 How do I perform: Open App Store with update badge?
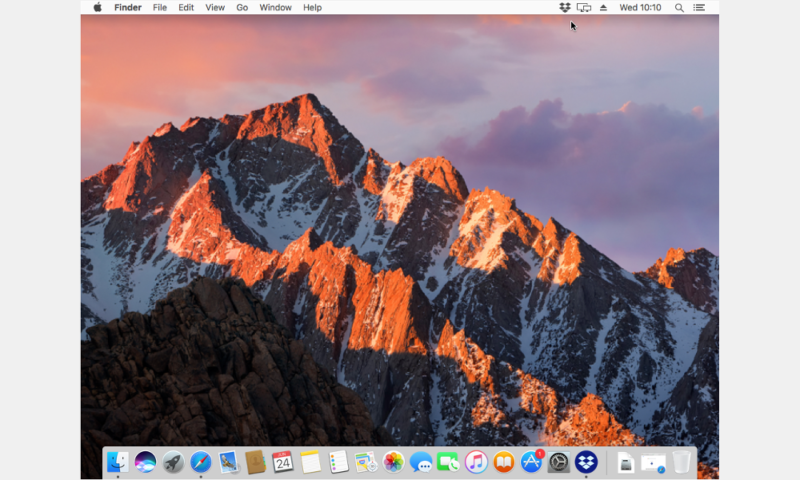(532, 462)
